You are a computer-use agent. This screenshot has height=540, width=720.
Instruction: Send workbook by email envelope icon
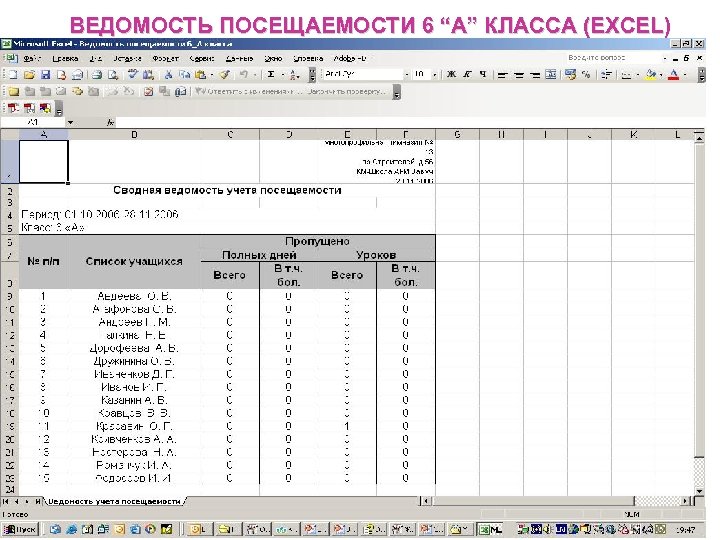point(78,74)
